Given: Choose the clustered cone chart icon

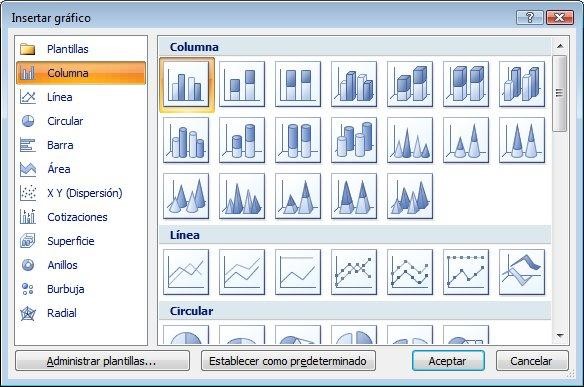Looking at the screenshot, I should [410, 140].
